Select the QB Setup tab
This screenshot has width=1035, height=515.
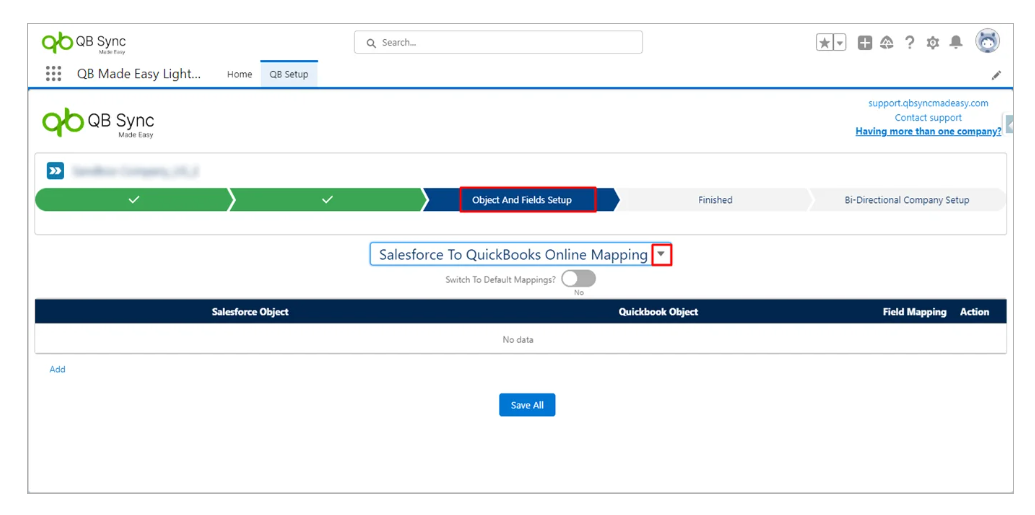pos(289,74)
